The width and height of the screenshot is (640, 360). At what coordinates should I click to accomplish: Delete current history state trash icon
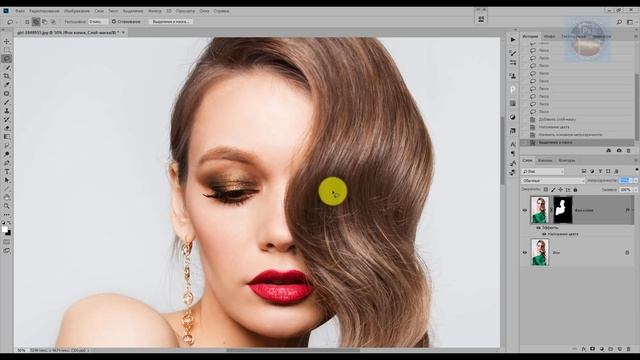629,151
